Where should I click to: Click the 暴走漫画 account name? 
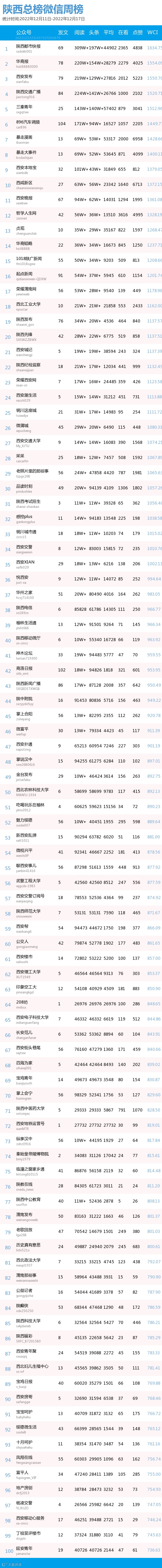point(24,137)
